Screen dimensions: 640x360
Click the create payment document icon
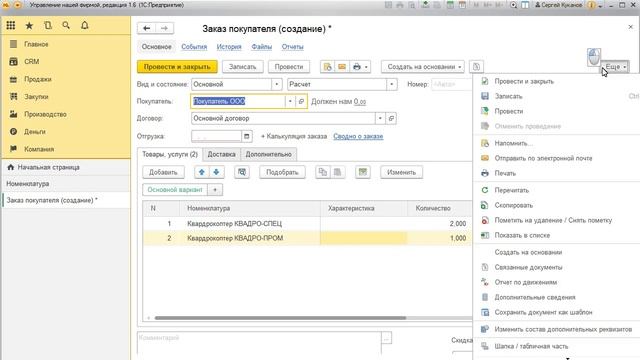(327, 67)
